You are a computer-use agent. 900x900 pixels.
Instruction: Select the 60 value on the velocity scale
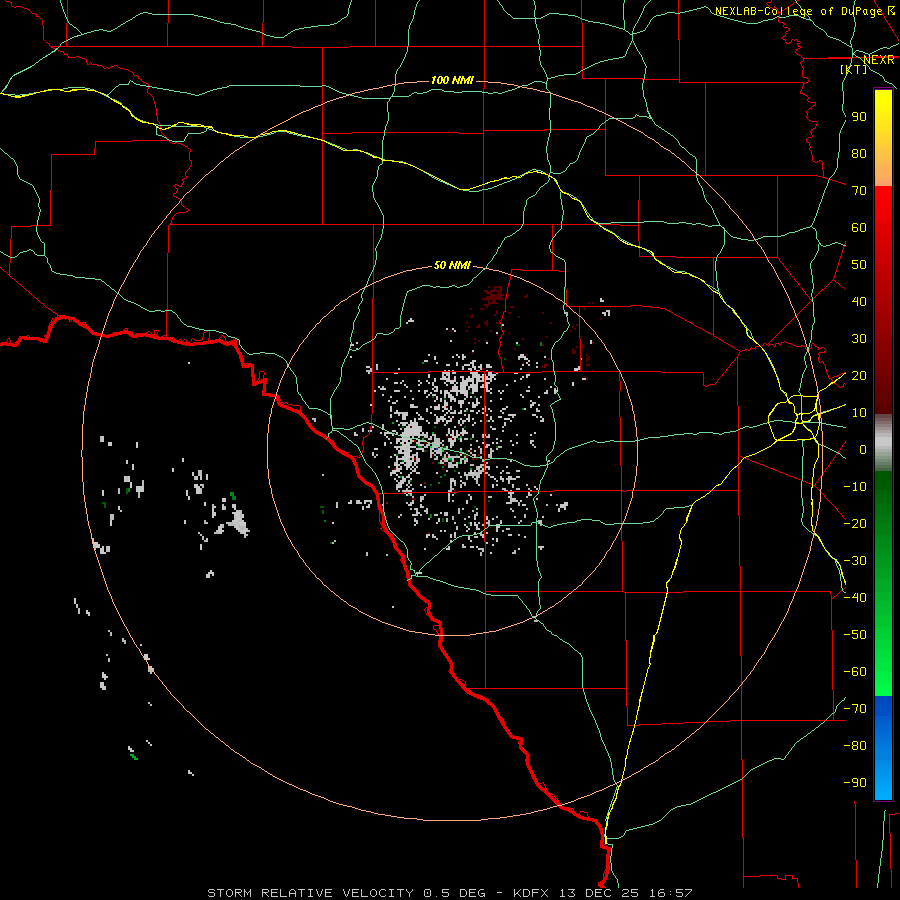859,228
